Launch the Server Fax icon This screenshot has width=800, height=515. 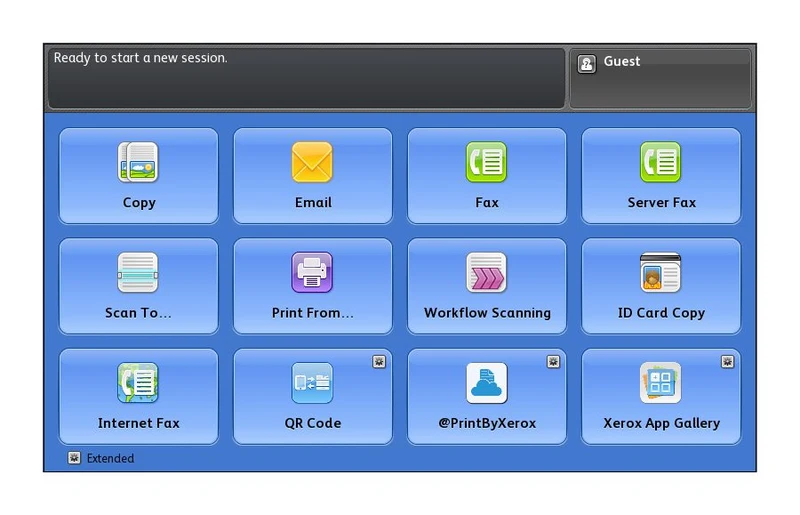[x=660, y=162]
